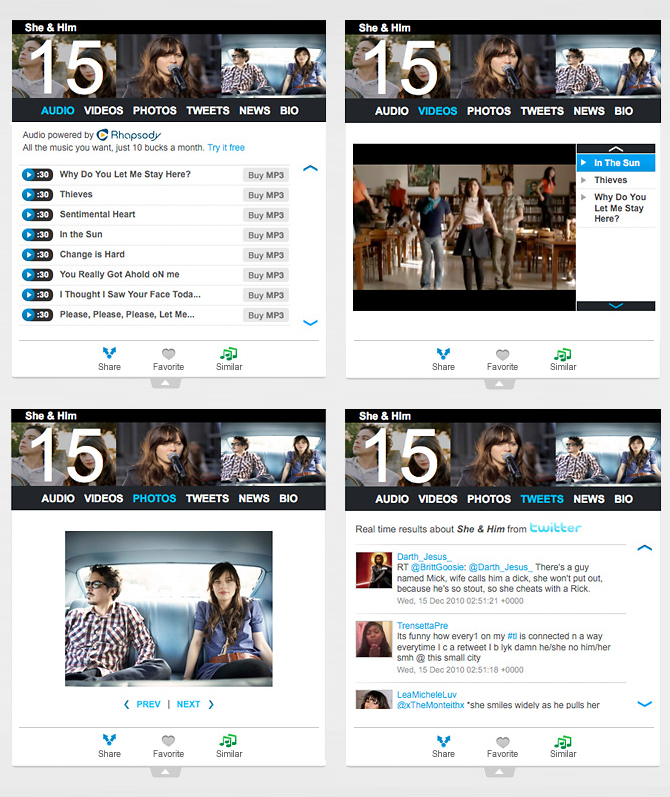Click the #tl hashtag in TrensettaPre's tweet
670x797 pixels.
(512, 636)
